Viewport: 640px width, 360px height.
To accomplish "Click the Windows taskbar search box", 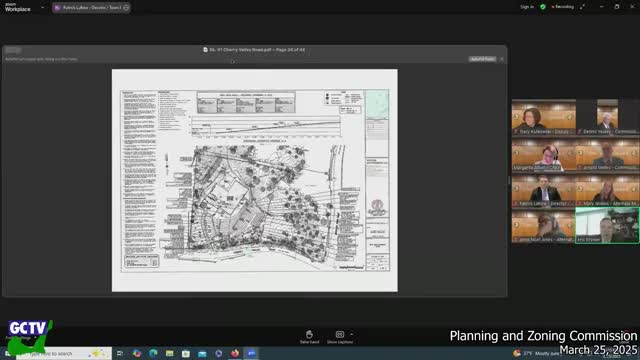I will [64, 353].
